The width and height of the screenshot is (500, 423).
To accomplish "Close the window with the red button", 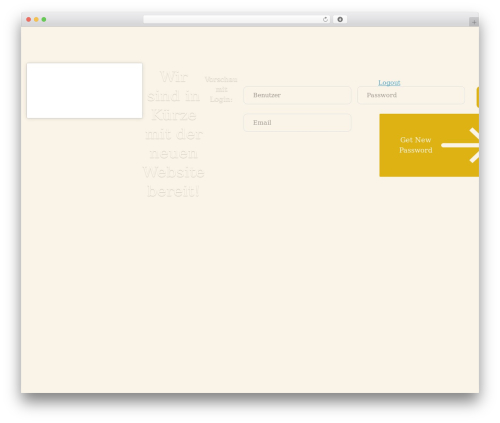I will pyautogui.click(x=29, y=20).
